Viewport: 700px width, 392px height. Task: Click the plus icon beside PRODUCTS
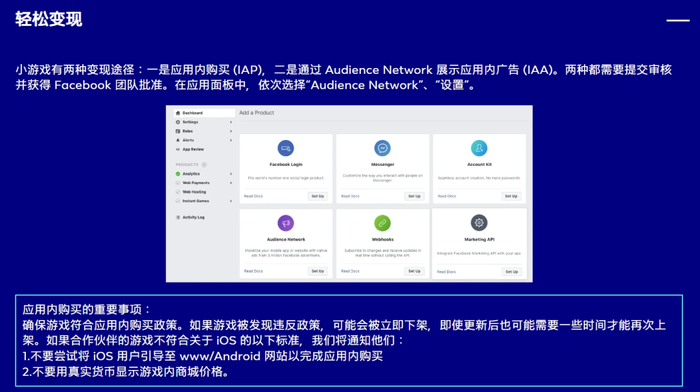click(204, 165)
